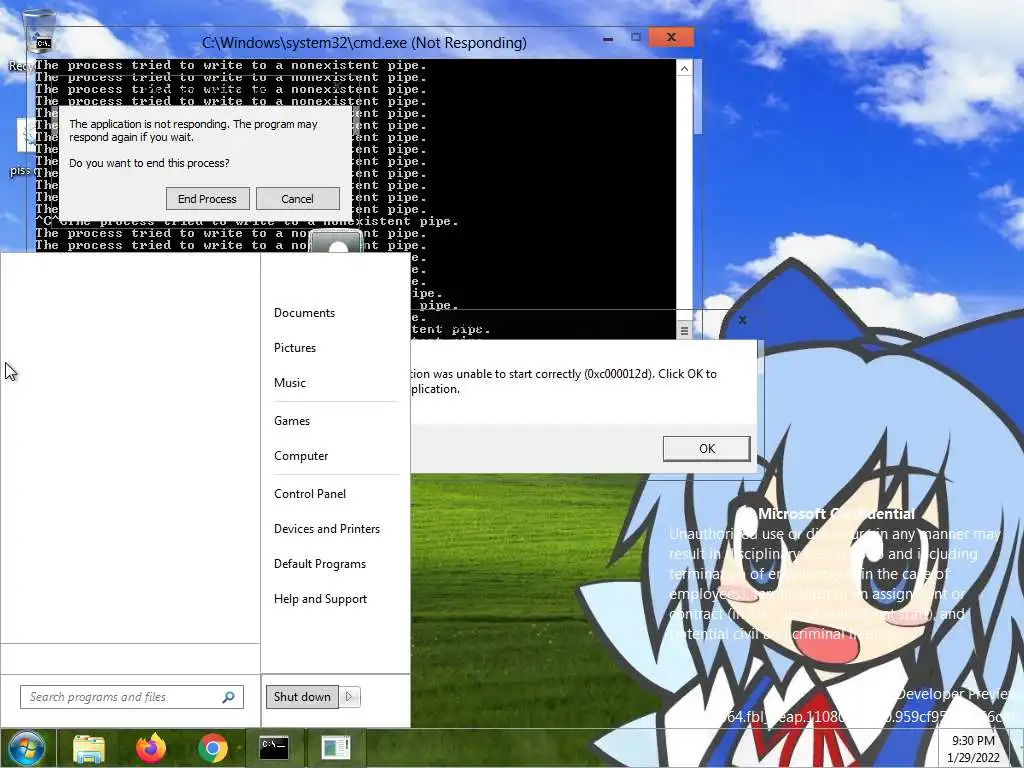The width and height of the screenshot is (1024, 768).
Task: Close the application error dialog with X
Action: (743, 320)
